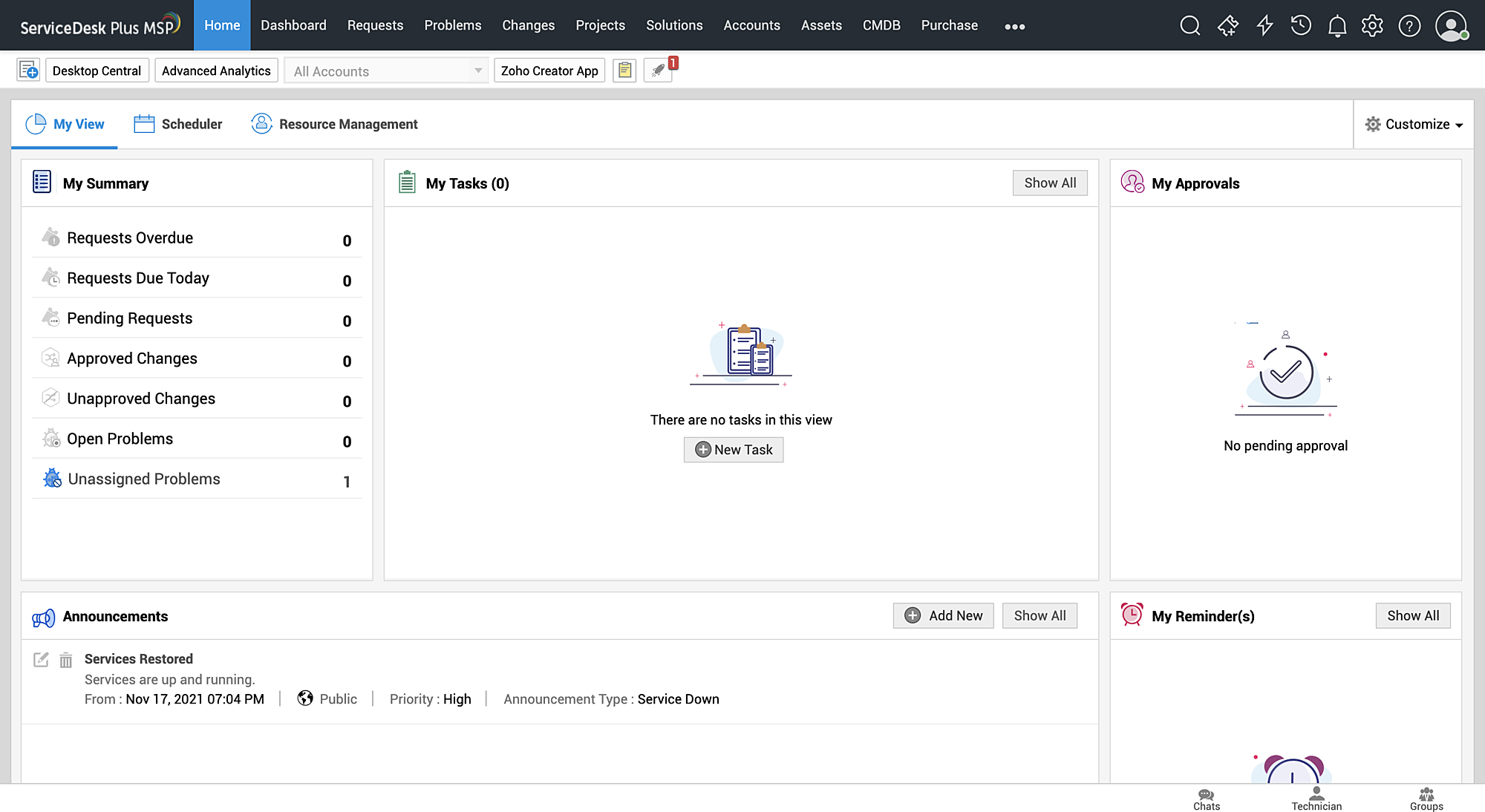Click Add New announcement button
The image size is (1485, 812).
(943, 615)
